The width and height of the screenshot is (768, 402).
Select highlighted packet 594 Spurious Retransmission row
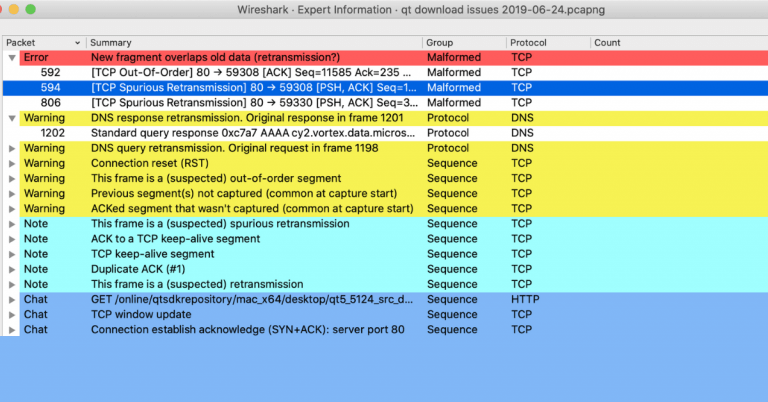250,88
